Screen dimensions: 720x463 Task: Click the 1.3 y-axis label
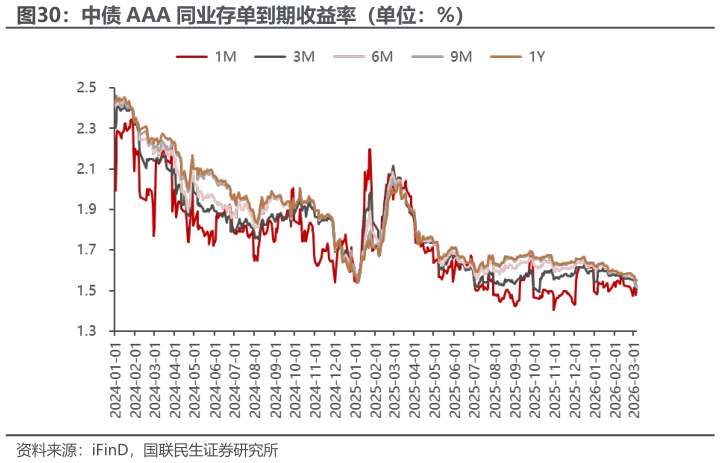[86, 331]
